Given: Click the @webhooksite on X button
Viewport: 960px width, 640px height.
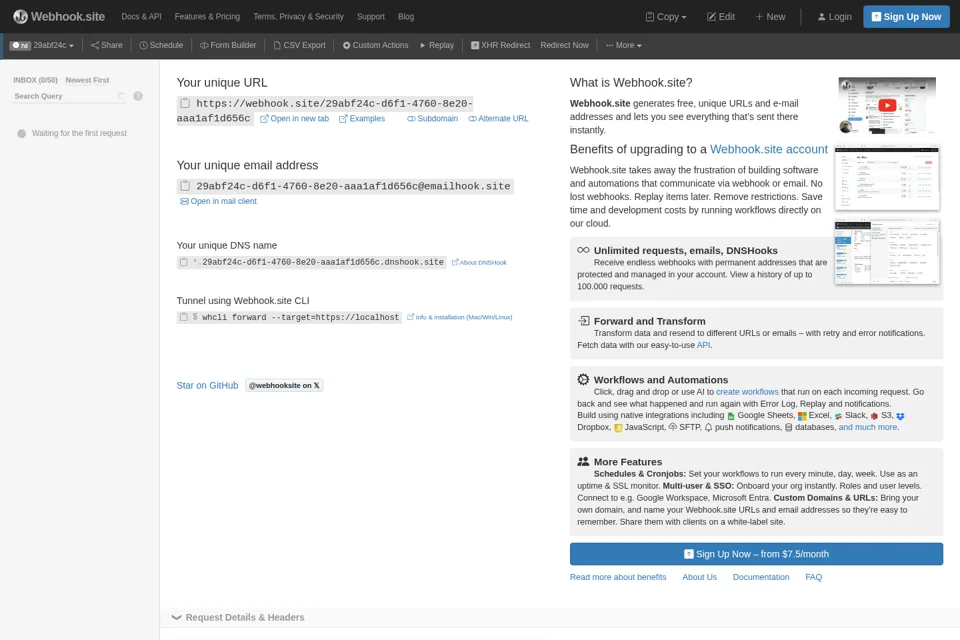Looking at the screenshot, I should click(x=284, y=385).
